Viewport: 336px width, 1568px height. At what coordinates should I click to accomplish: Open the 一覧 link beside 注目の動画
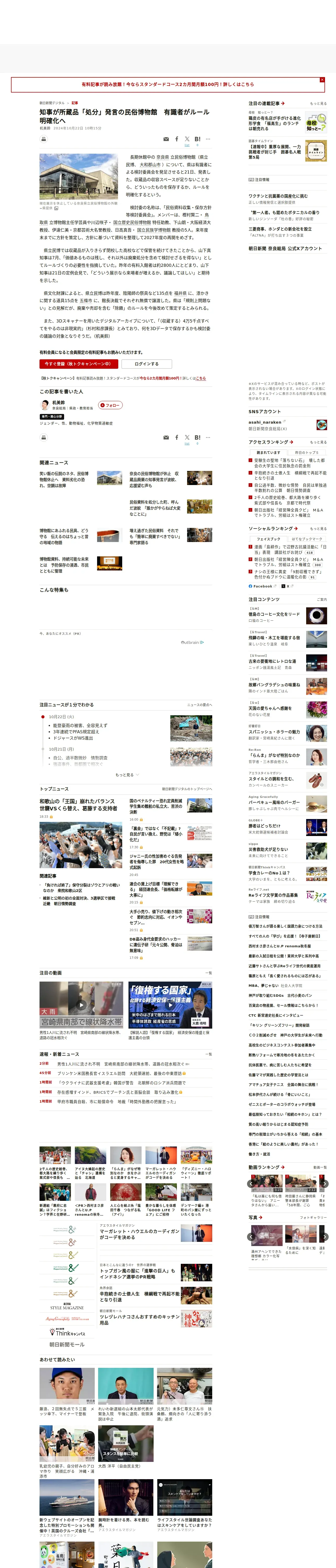209,973
